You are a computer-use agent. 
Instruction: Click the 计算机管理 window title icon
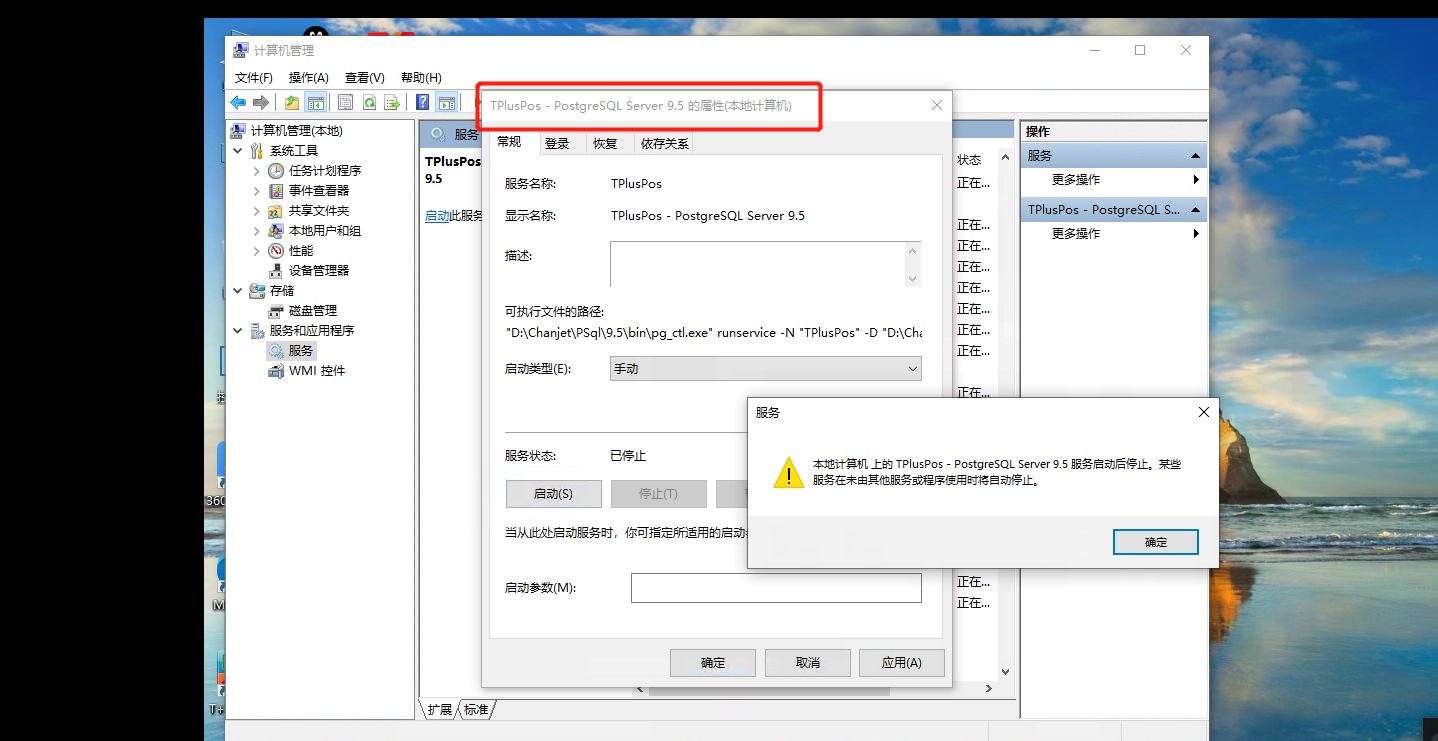click(241, 50)
